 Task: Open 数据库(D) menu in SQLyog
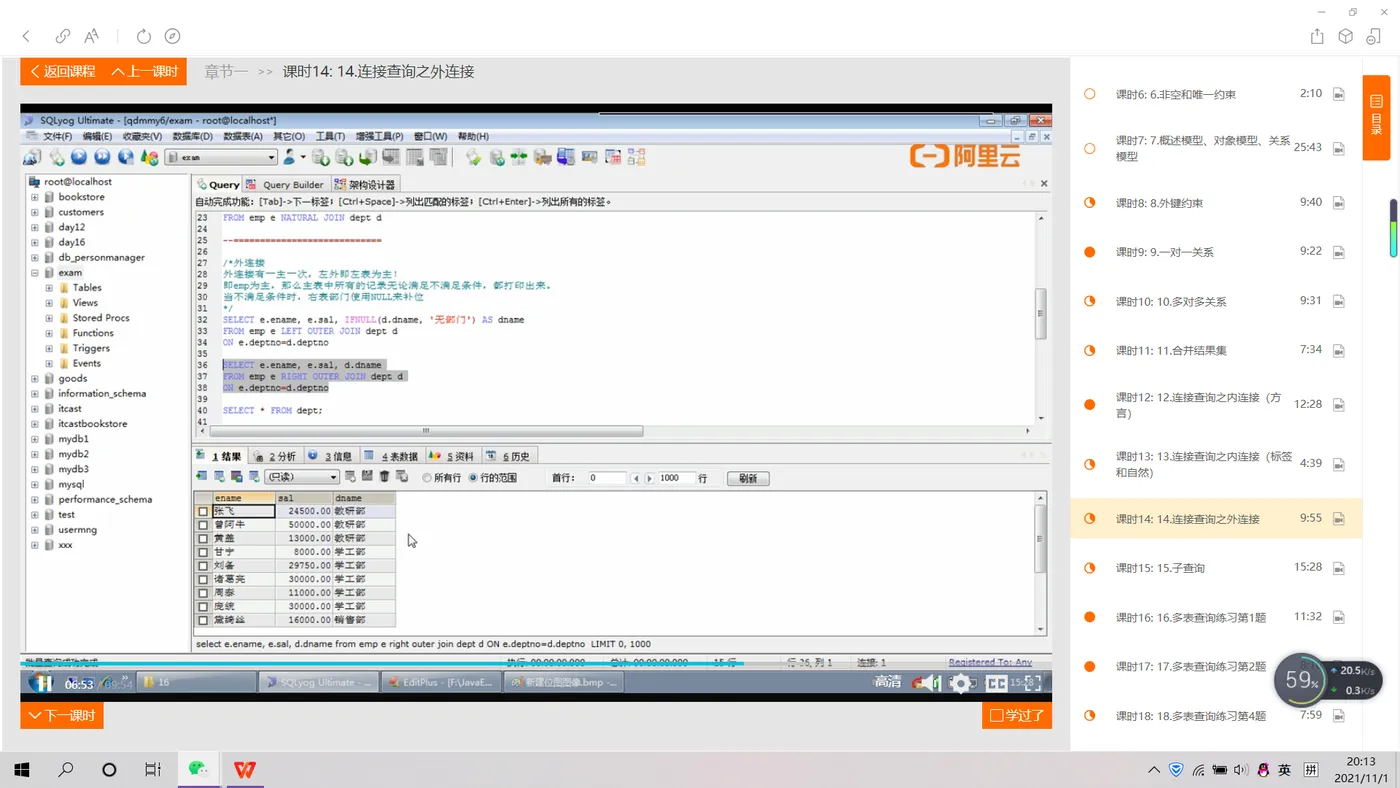[192, 136]
